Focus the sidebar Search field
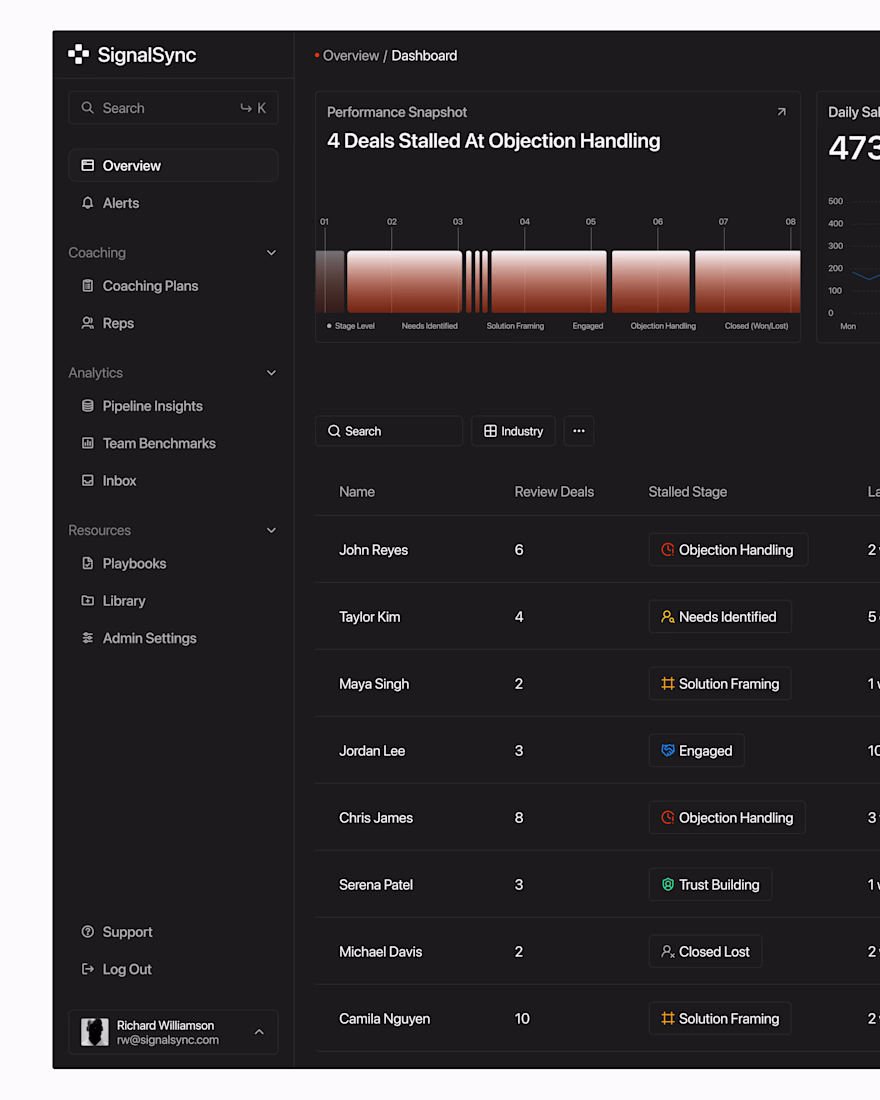The width and height of the screenshot is (880, 1100). [x=173, y=107]
